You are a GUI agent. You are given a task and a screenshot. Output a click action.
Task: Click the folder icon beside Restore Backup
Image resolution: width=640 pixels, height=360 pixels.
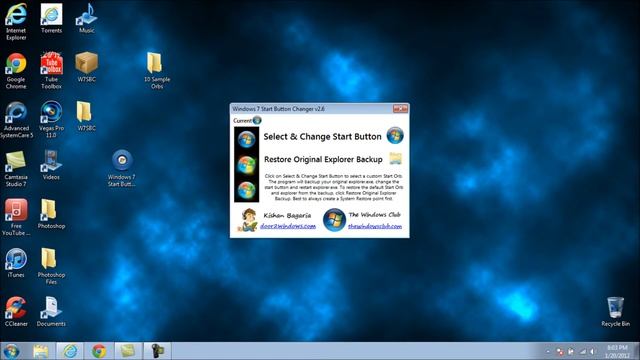coord(396,158)
